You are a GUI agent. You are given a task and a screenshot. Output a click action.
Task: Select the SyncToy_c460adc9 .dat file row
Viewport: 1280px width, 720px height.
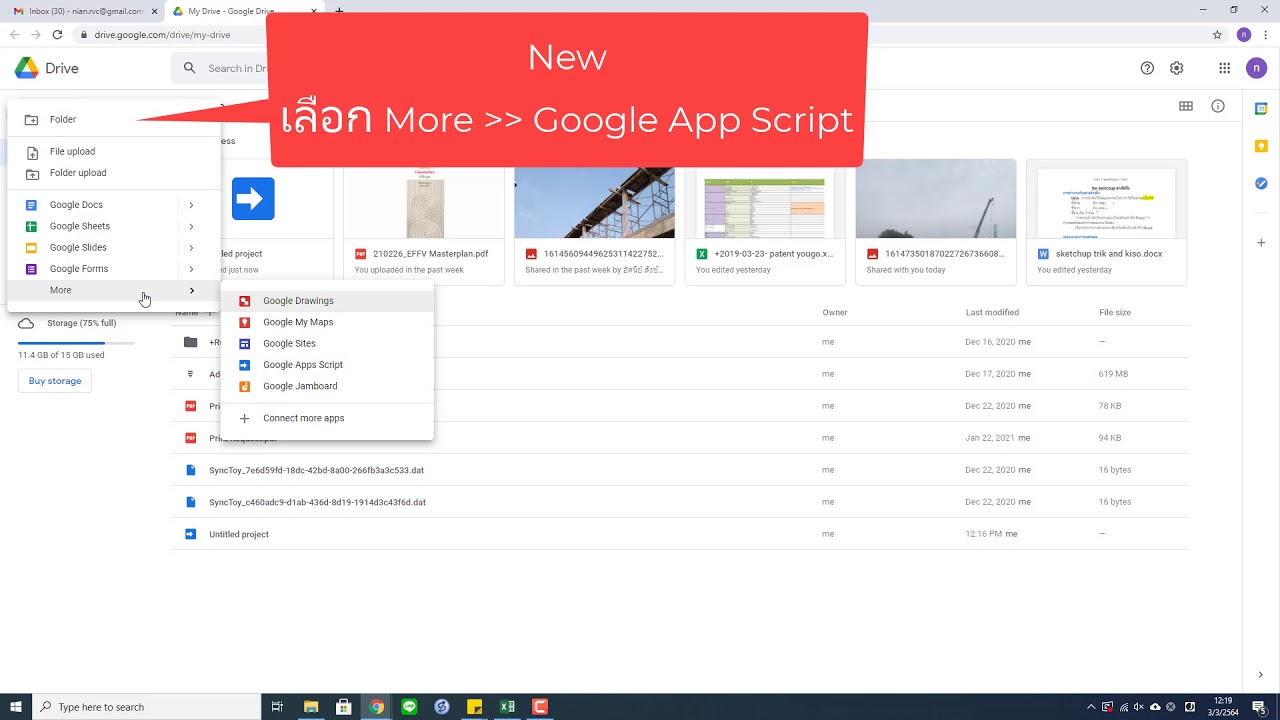679,502
